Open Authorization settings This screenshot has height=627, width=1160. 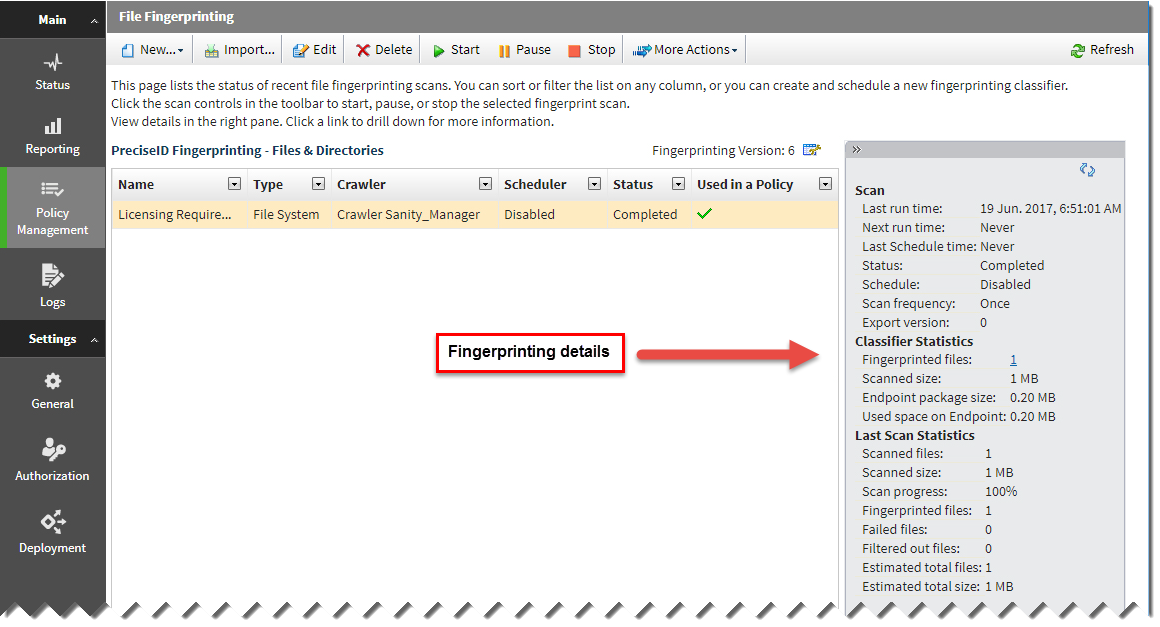pyautogui.click(x=53, y=459)
